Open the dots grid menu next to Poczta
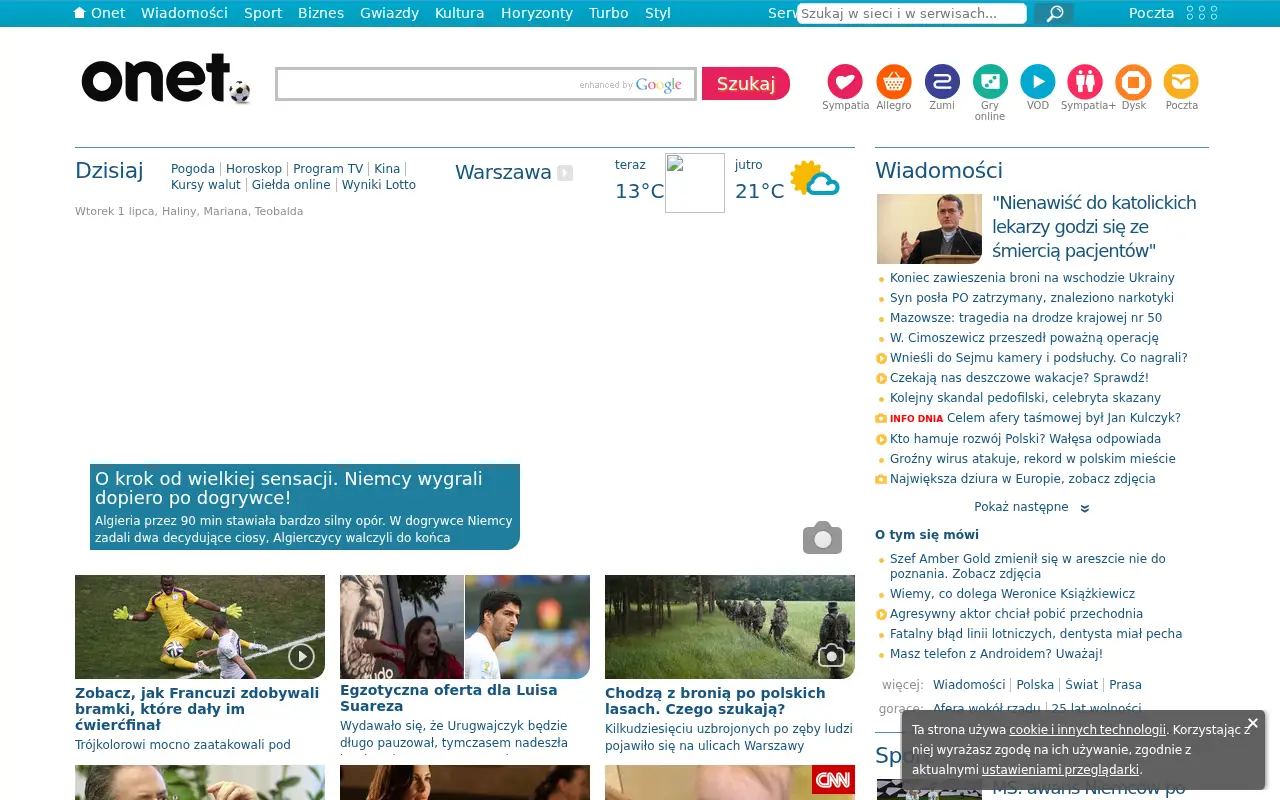The height and width of the screenshot is (800, 1280). pos(1202,13)
